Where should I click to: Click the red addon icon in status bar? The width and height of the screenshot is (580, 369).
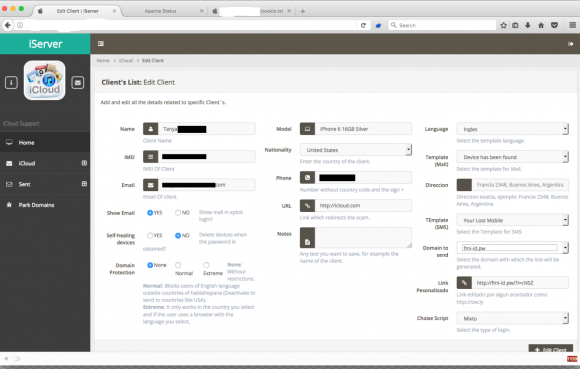[572, 359]
